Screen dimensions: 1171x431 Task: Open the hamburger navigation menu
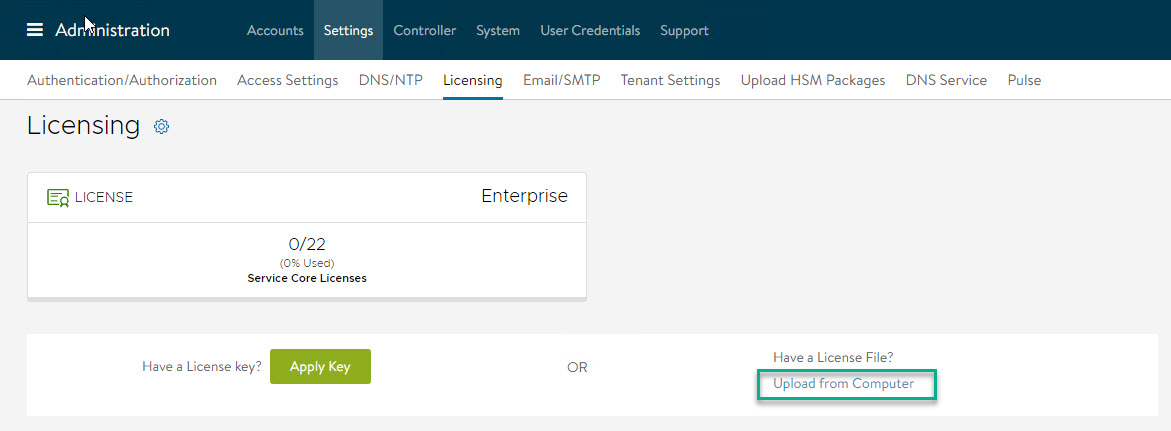point(35,30)
